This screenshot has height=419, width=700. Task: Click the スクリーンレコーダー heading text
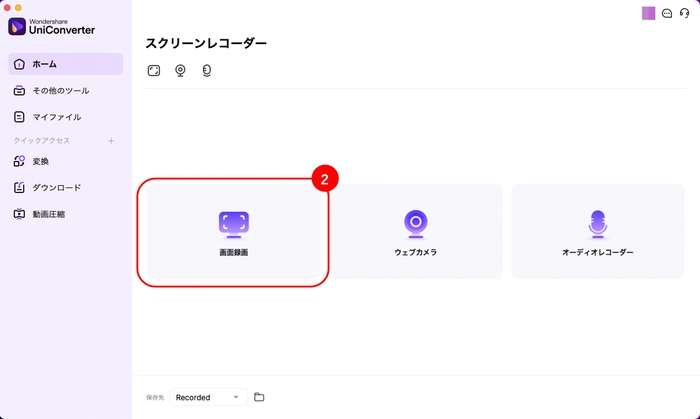(x=206, y=43)
